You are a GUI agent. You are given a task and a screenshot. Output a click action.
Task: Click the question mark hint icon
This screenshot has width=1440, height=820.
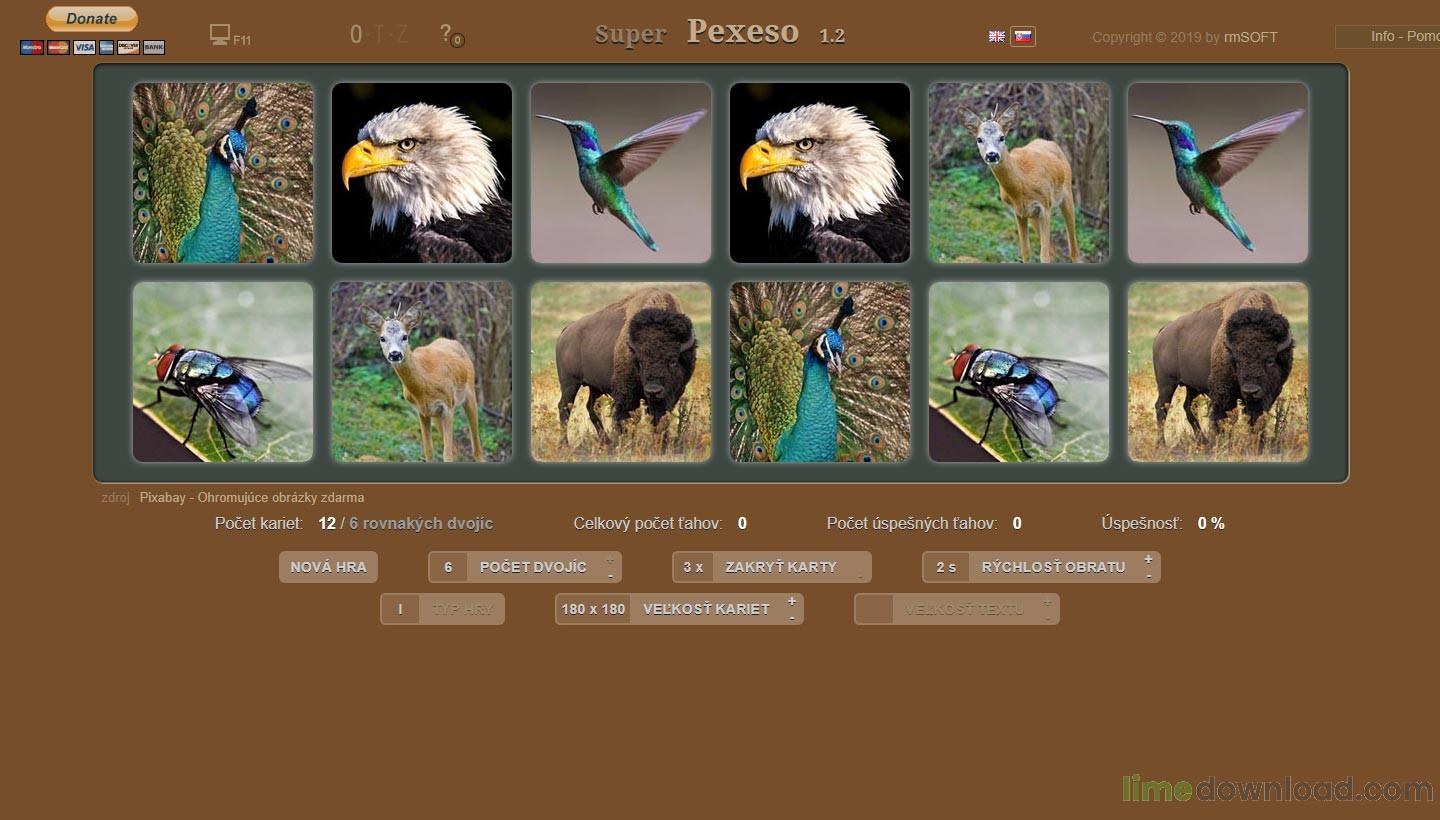click(447, 34)
